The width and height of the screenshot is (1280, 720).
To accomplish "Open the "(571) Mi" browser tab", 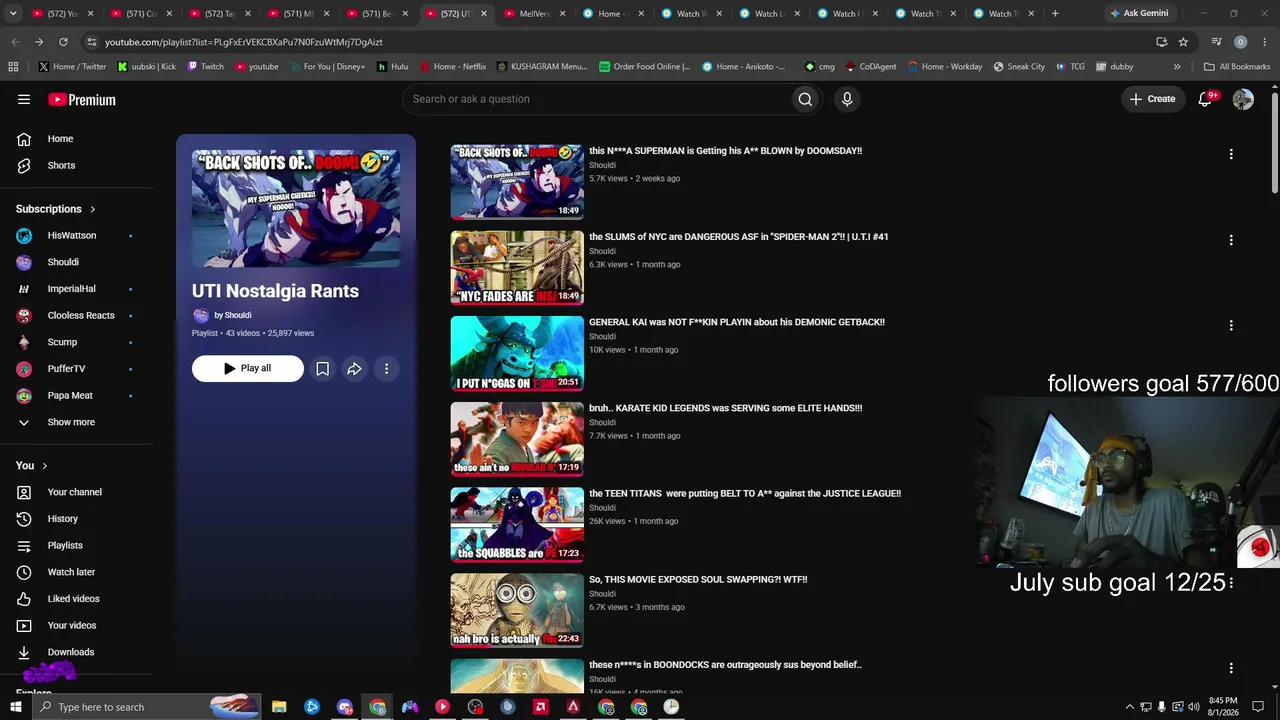I will tap(299, 14).
